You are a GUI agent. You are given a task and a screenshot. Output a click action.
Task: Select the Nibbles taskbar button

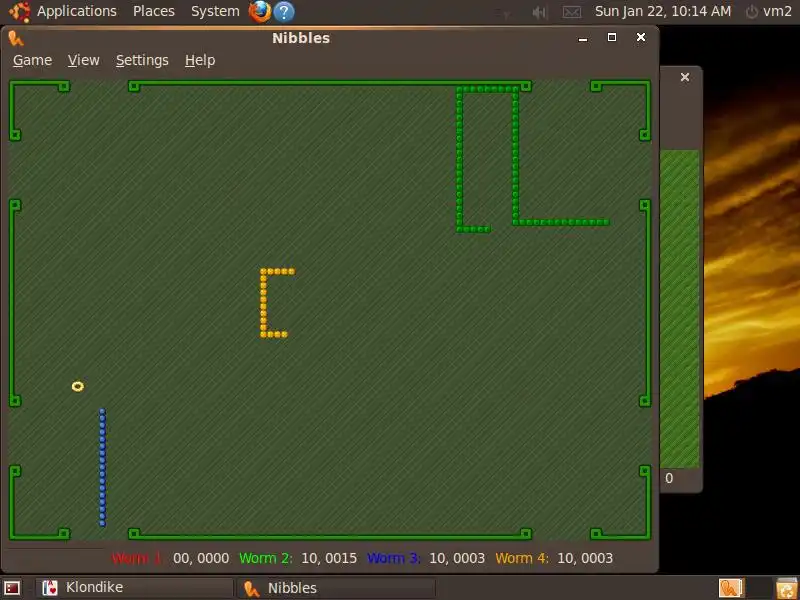[337, 588]
